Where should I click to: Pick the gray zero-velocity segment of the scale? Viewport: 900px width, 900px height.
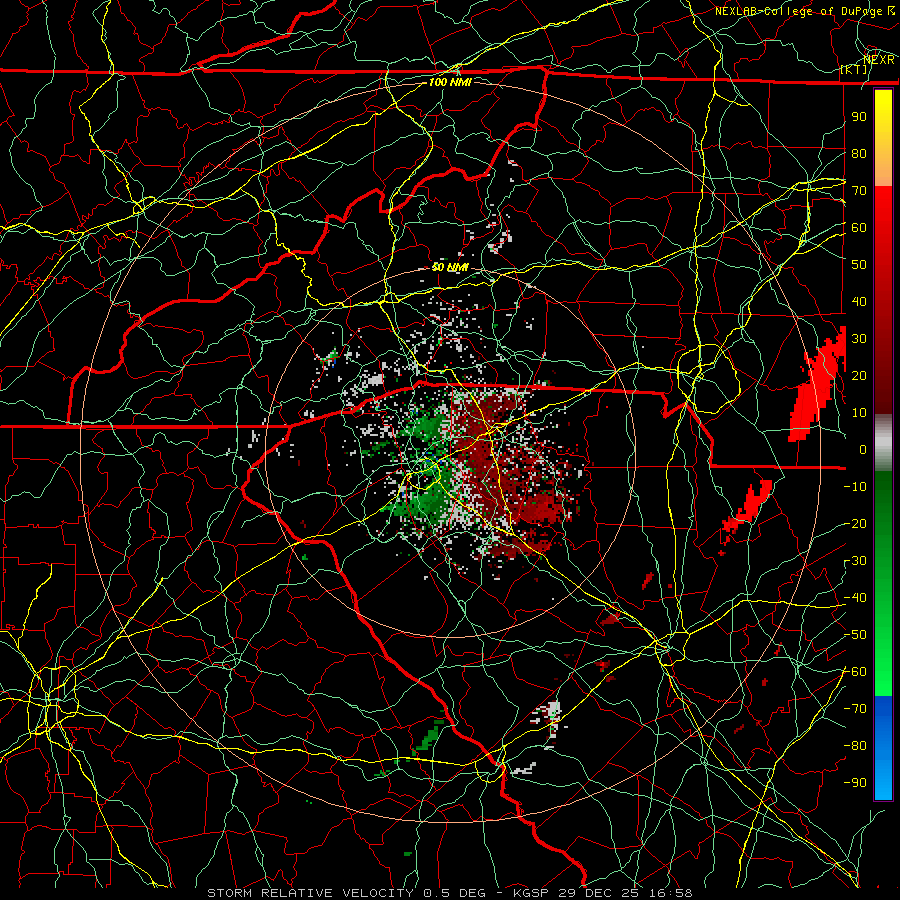(883, 443)
